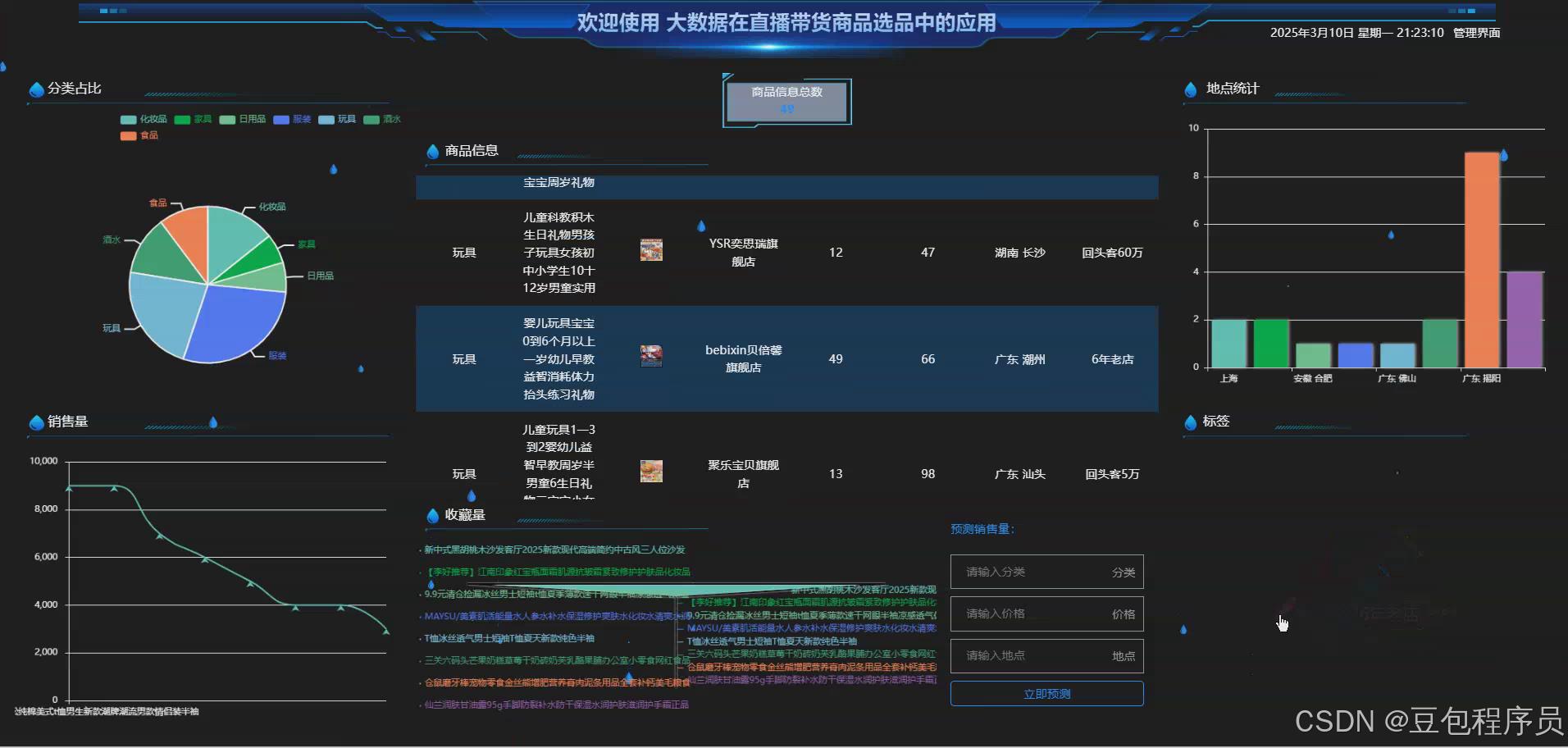The image size is (1568, 748).
Task: Toggle the 化妆品 legend item
Action: (139, 119)
